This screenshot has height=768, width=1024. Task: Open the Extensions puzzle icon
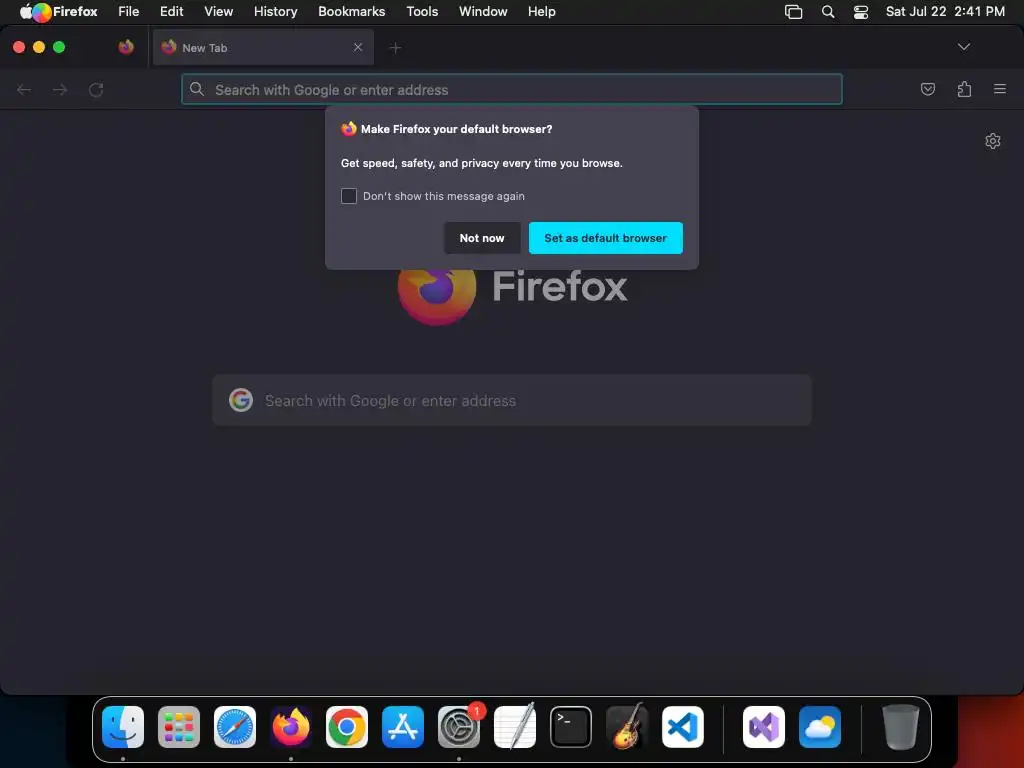(964, 89)
